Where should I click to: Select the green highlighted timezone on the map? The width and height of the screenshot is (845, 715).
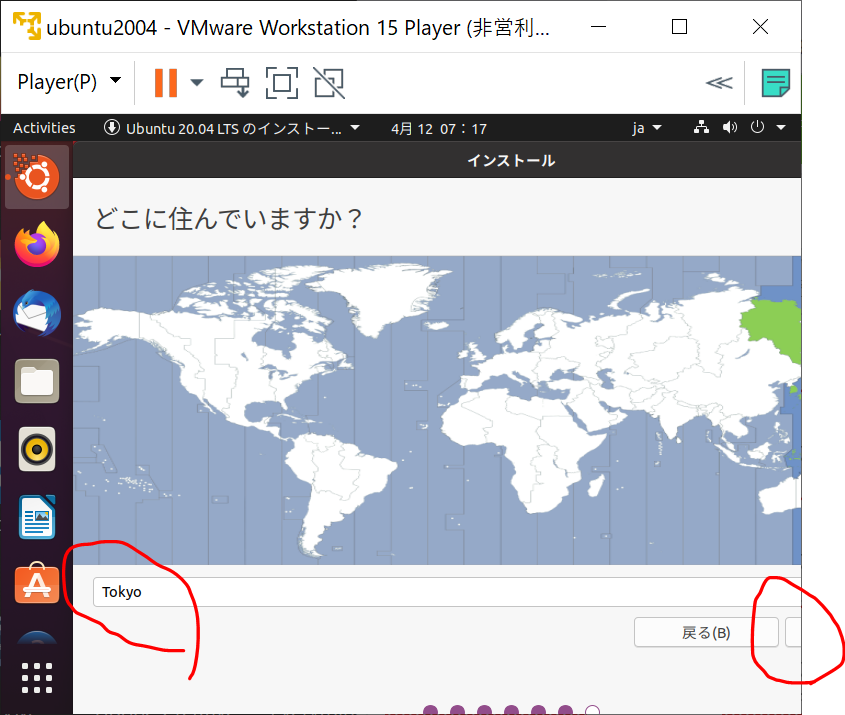click(774, 326)
